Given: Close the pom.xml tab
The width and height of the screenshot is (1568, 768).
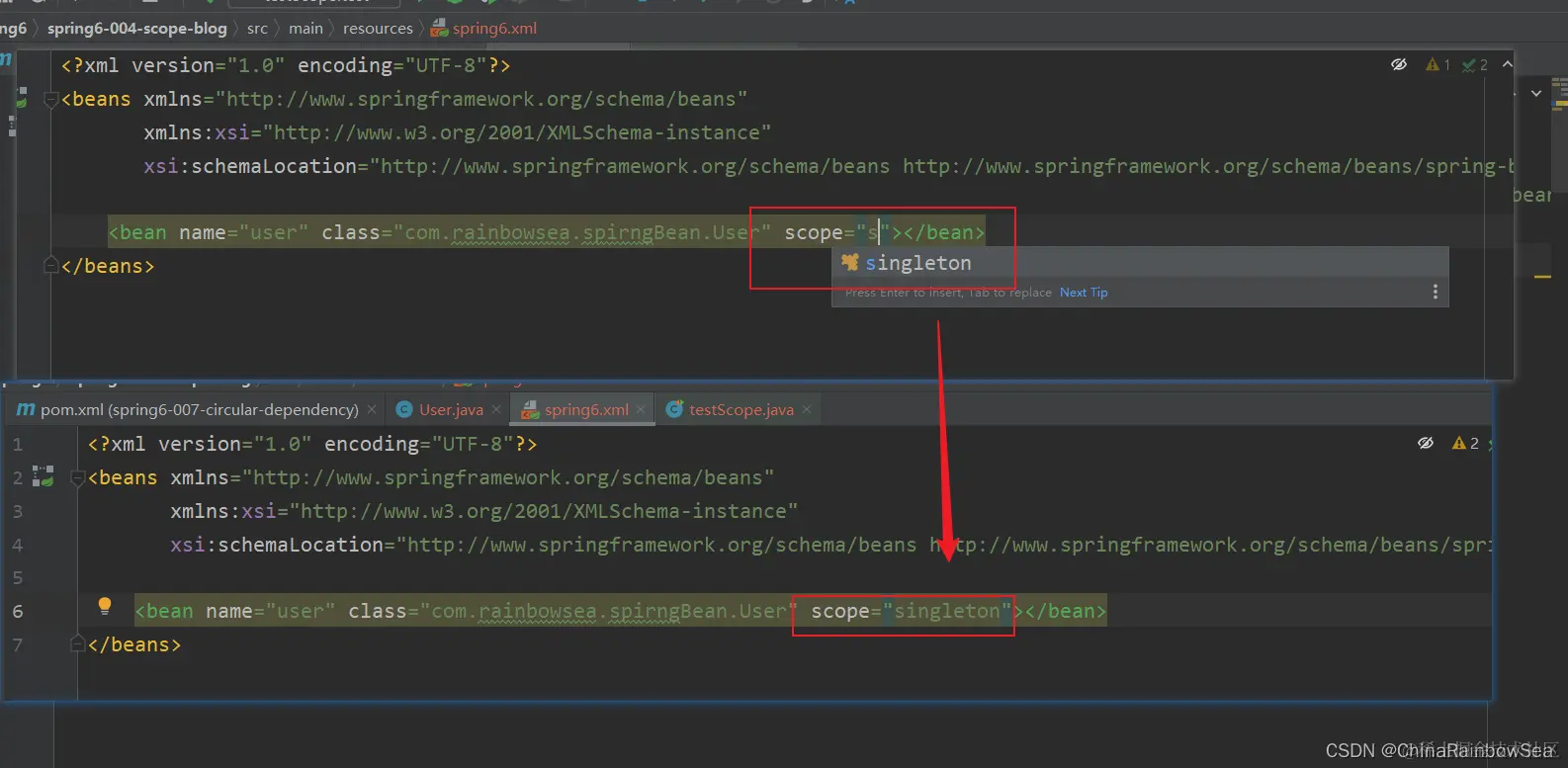Looking at the screenshot, I should pyautogui.click(x=372, y=409).
